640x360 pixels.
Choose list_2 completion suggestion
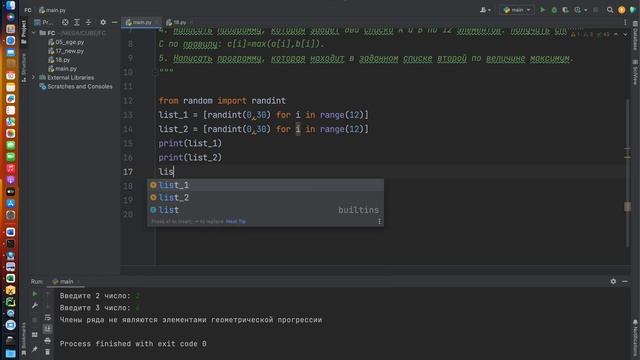click(265, 198)
